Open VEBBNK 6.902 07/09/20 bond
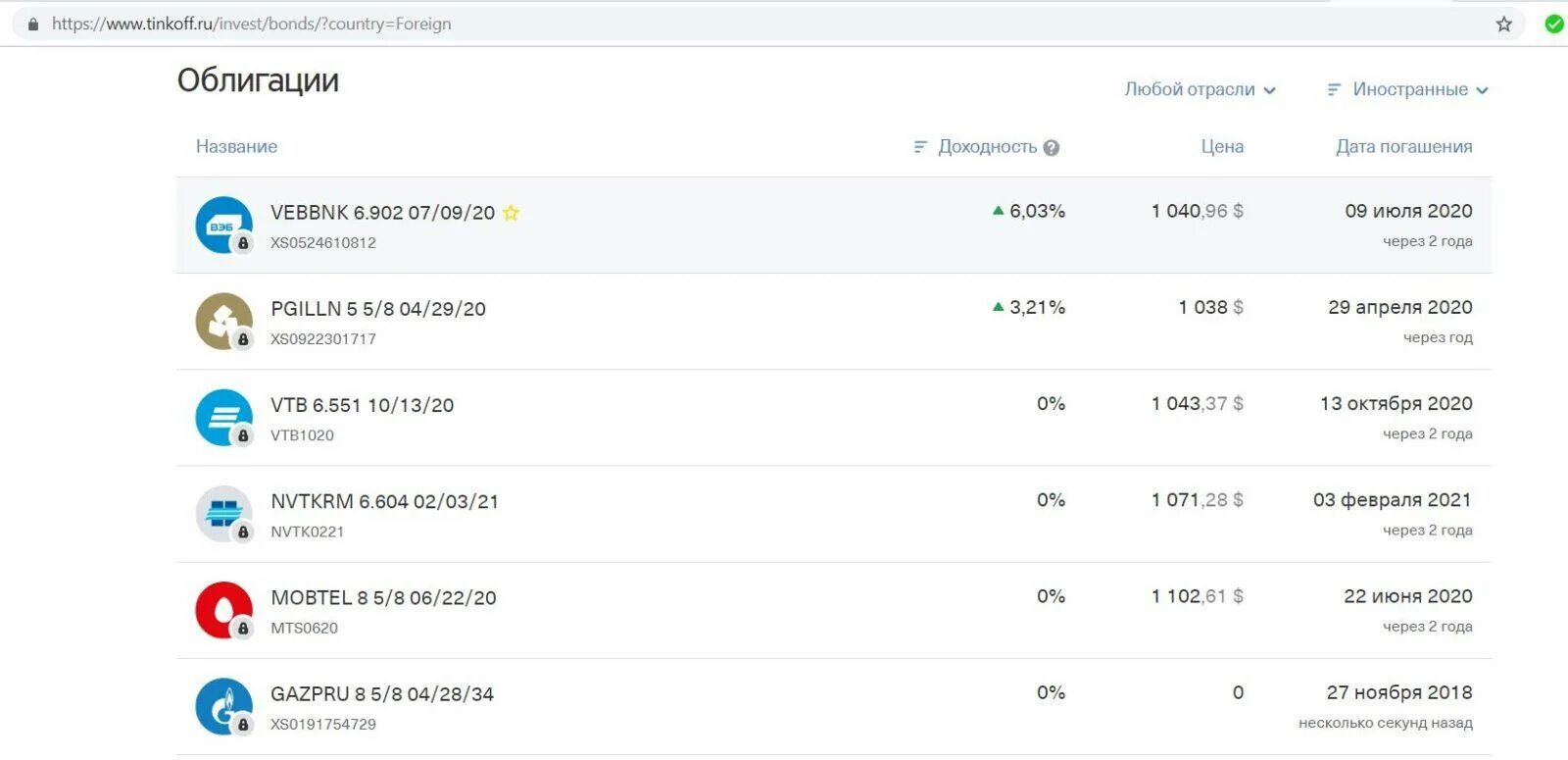This screenshot has width=1568, height=760. [x=382, y=213]
